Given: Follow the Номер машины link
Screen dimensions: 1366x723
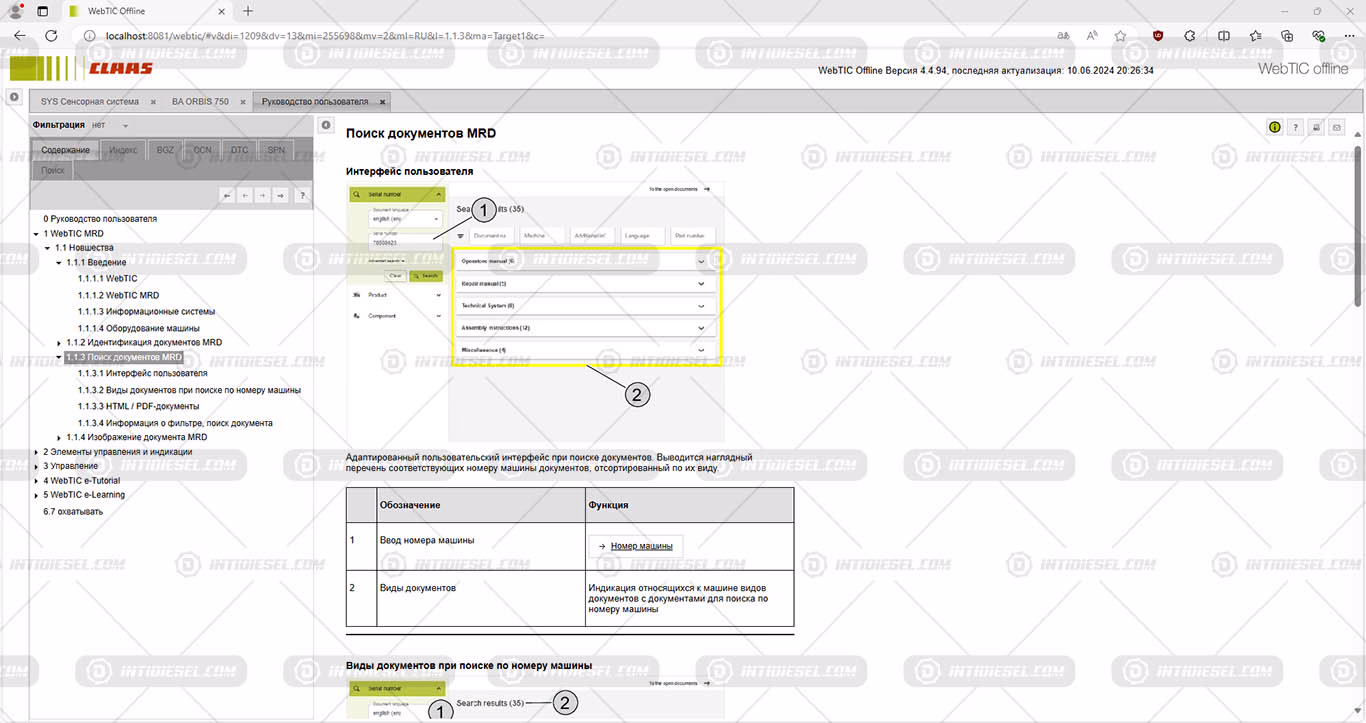Looking at the screenshot, I should 641,546.
